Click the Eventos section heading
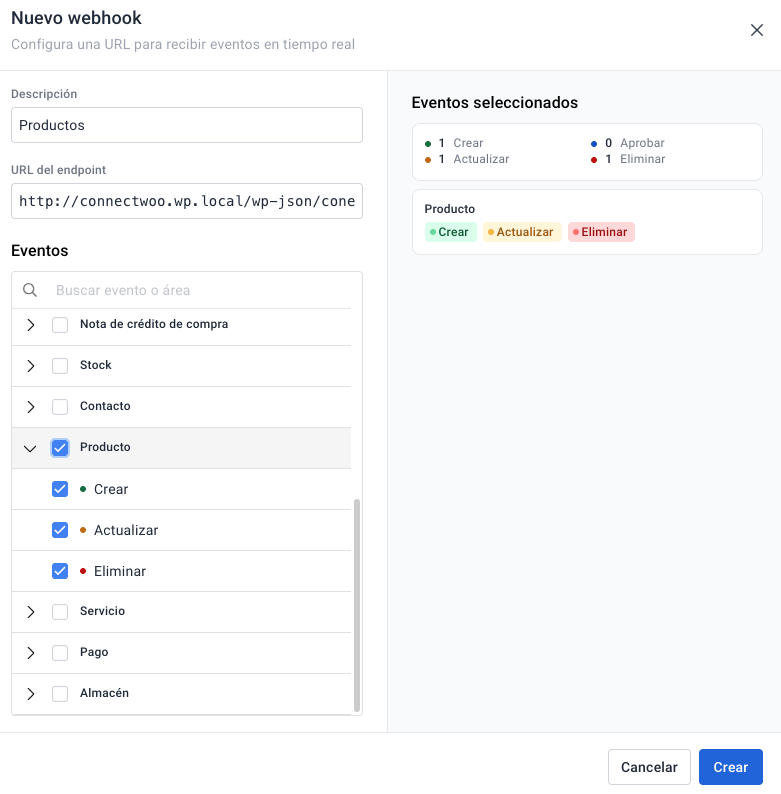 click(x=40, y=251)
